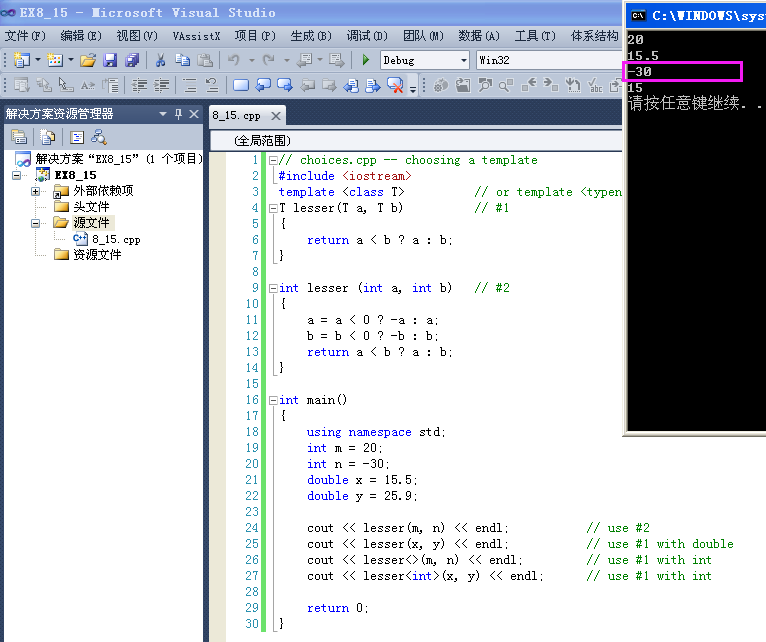Collapse the EX8_15 project node
The width and height of the screenshot is (766, 642).
coord(16,175)
